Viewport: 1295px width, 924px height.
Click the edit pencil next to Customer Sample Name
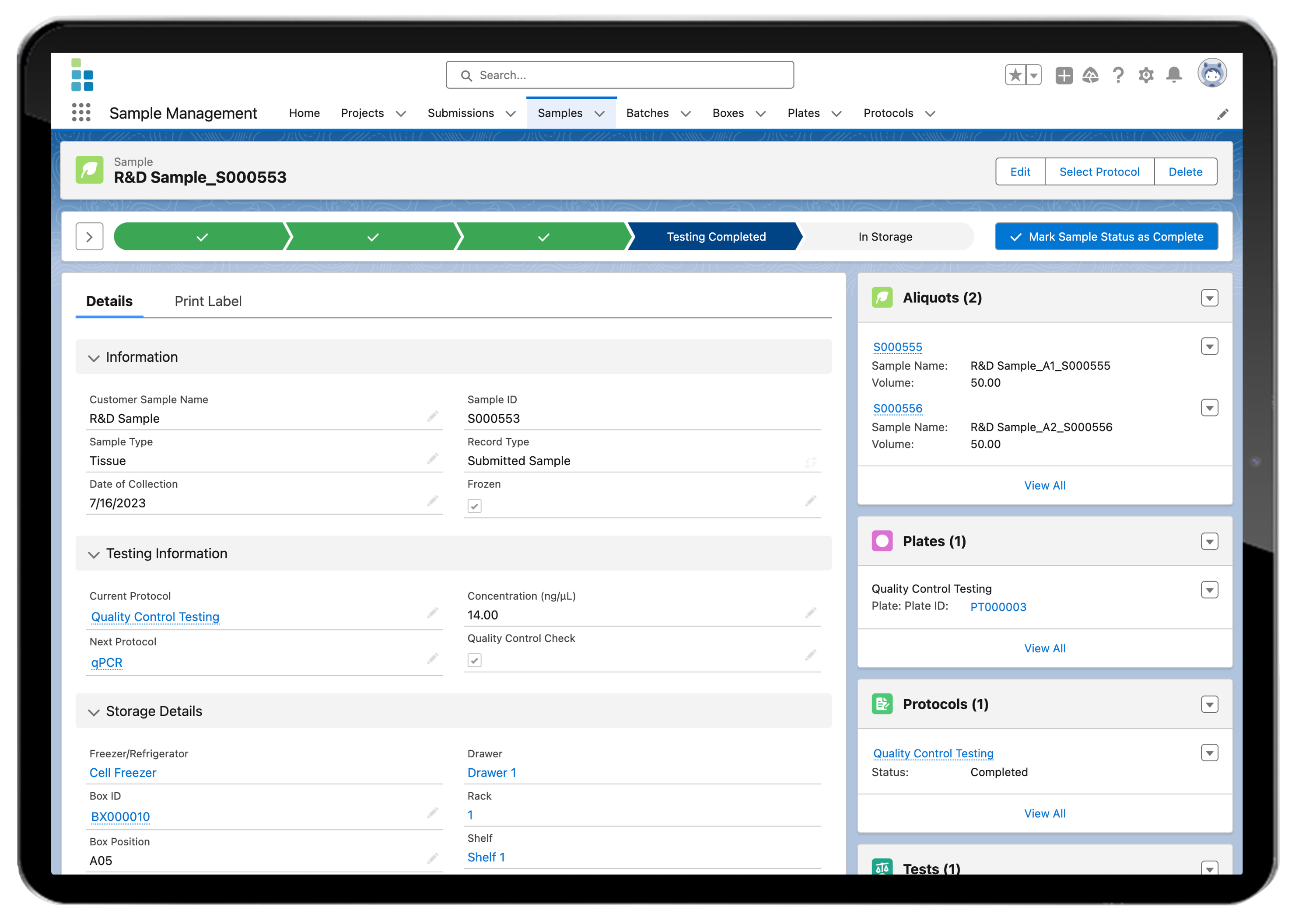click(432, 416)
